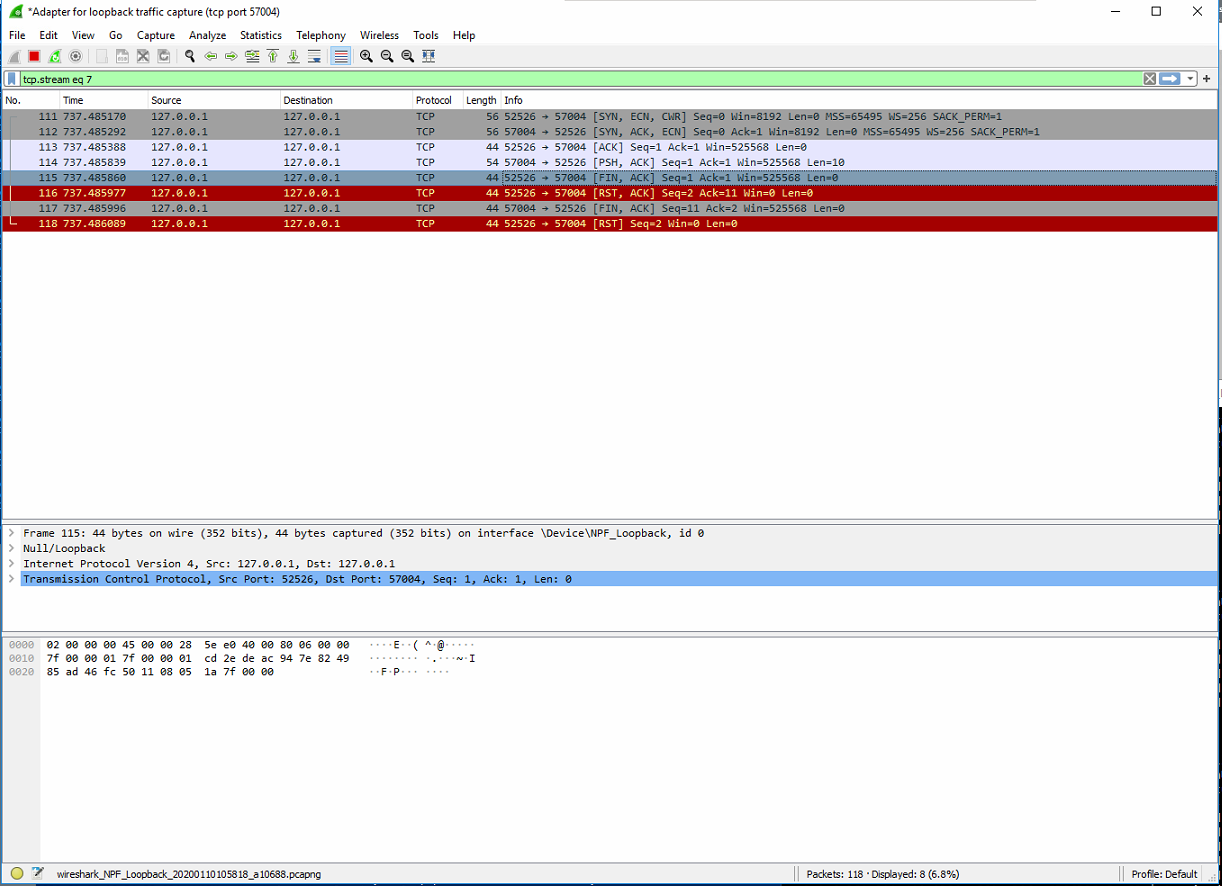
Task: Zoom in on the packet list
Action: point(365,56)
